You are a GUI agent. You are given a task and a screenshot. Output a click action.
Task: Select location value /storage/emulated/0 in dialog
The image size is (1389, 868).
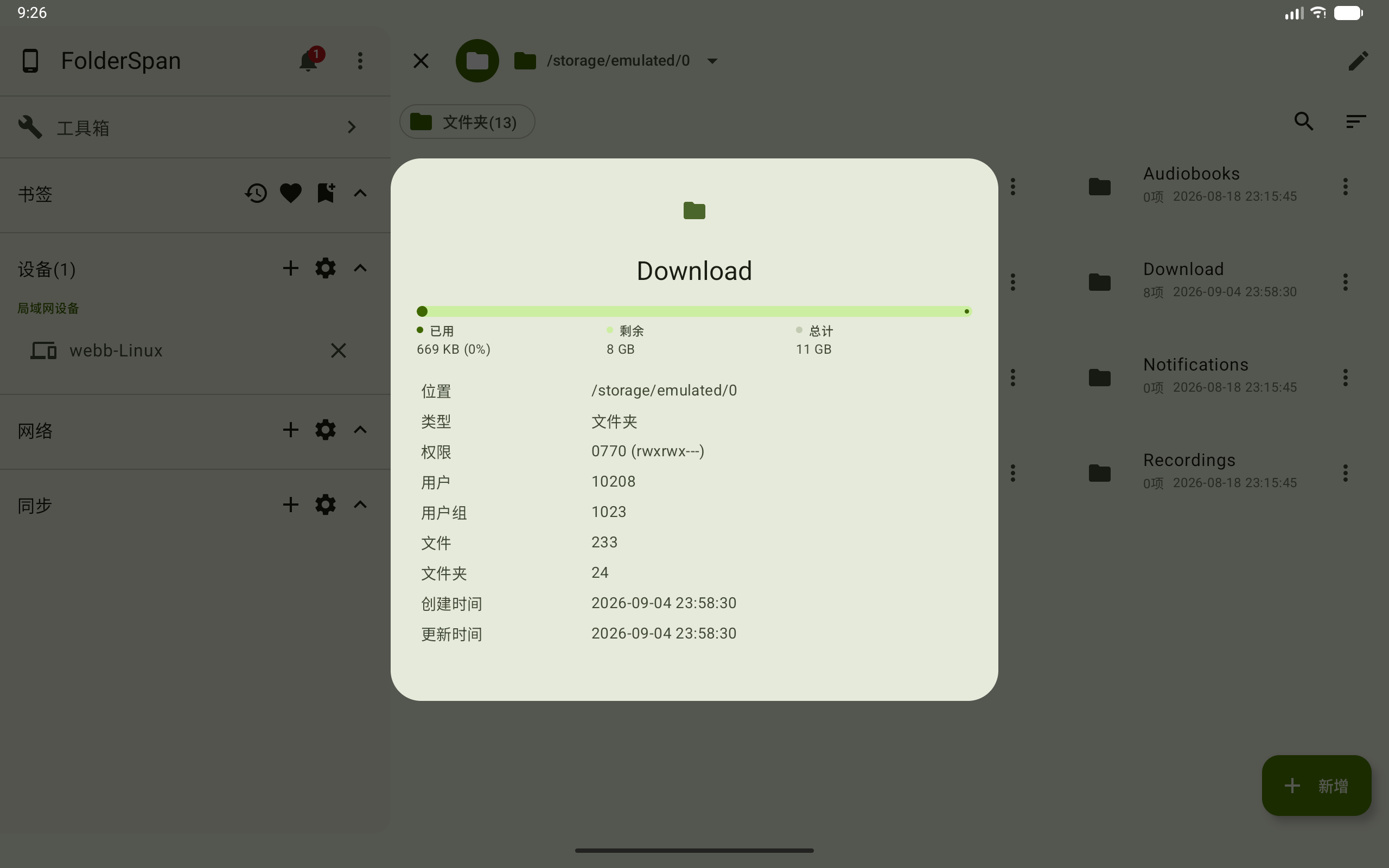[x=664, y=391]
